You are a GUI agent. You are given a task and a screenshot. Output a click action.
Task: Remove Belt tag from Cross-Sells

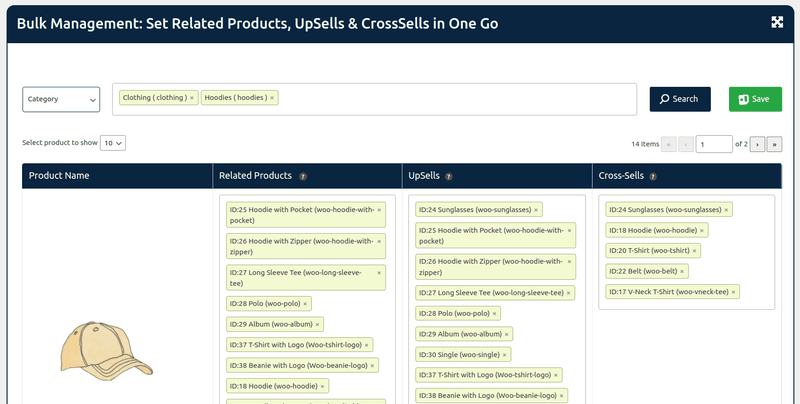tap(683, 271)
